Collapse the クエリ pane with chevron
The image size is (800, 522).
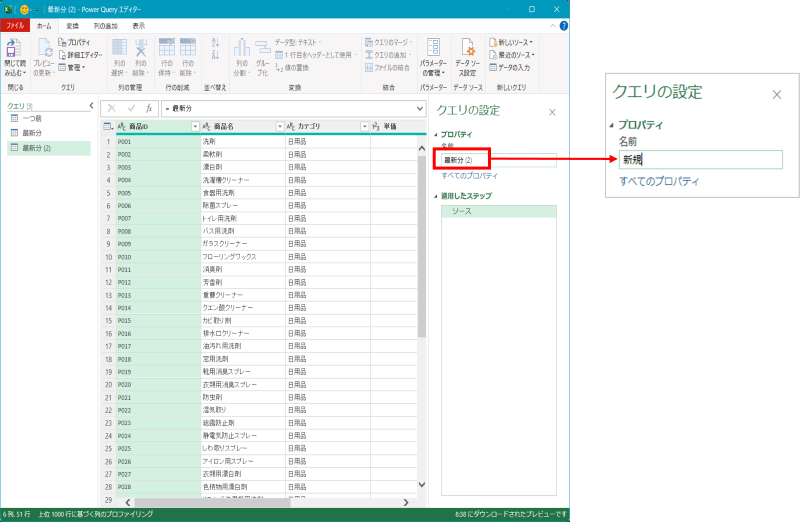coord(91,106)
